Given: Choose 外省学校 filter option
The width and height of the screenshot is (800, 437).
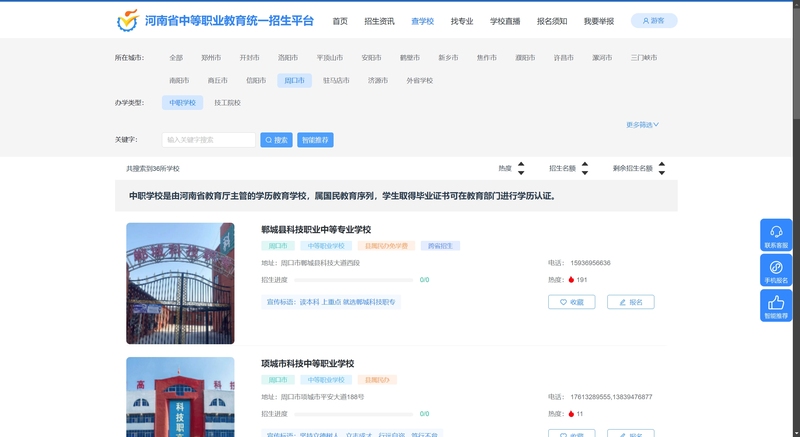Looking at the screenshot, I should [x=419, y=80].
